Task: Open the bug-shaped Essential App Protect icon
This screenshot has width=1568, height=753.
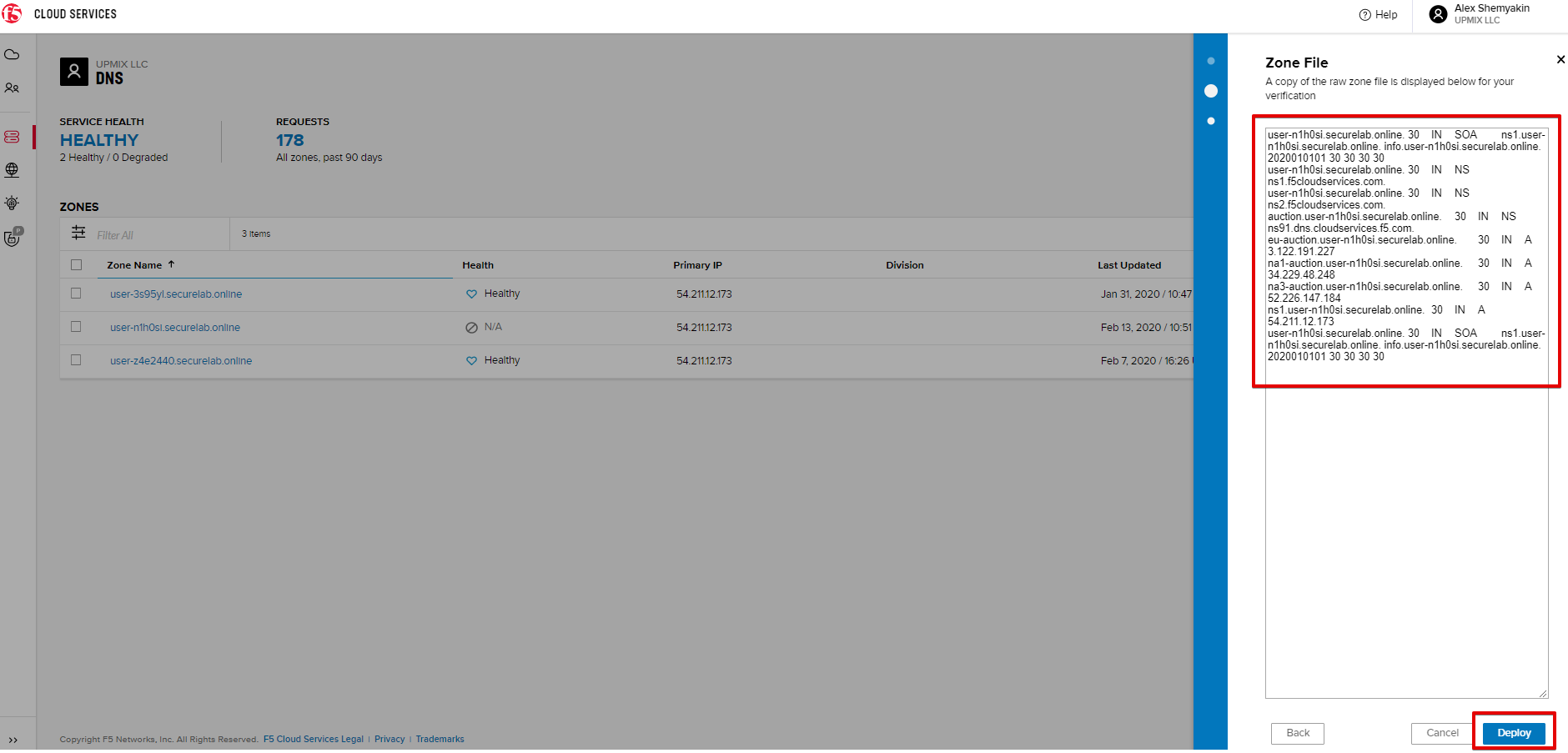Action: 12,203
